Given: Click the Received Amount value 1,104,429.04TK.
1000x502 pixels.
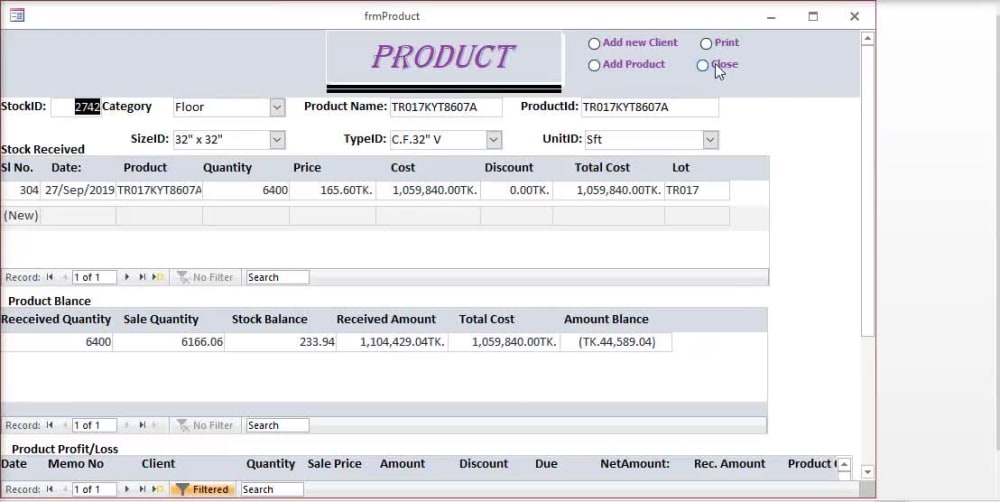Looking at the screenshot, I should click(392, 342).
